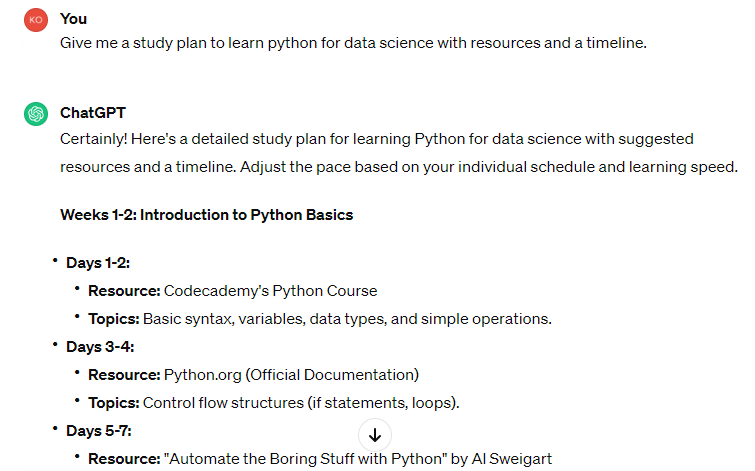Image resolution: width=755 pixels, height=471 pixels.
Task: Click the 'Days 1-2:' bullet item
Action: point(98,263)
